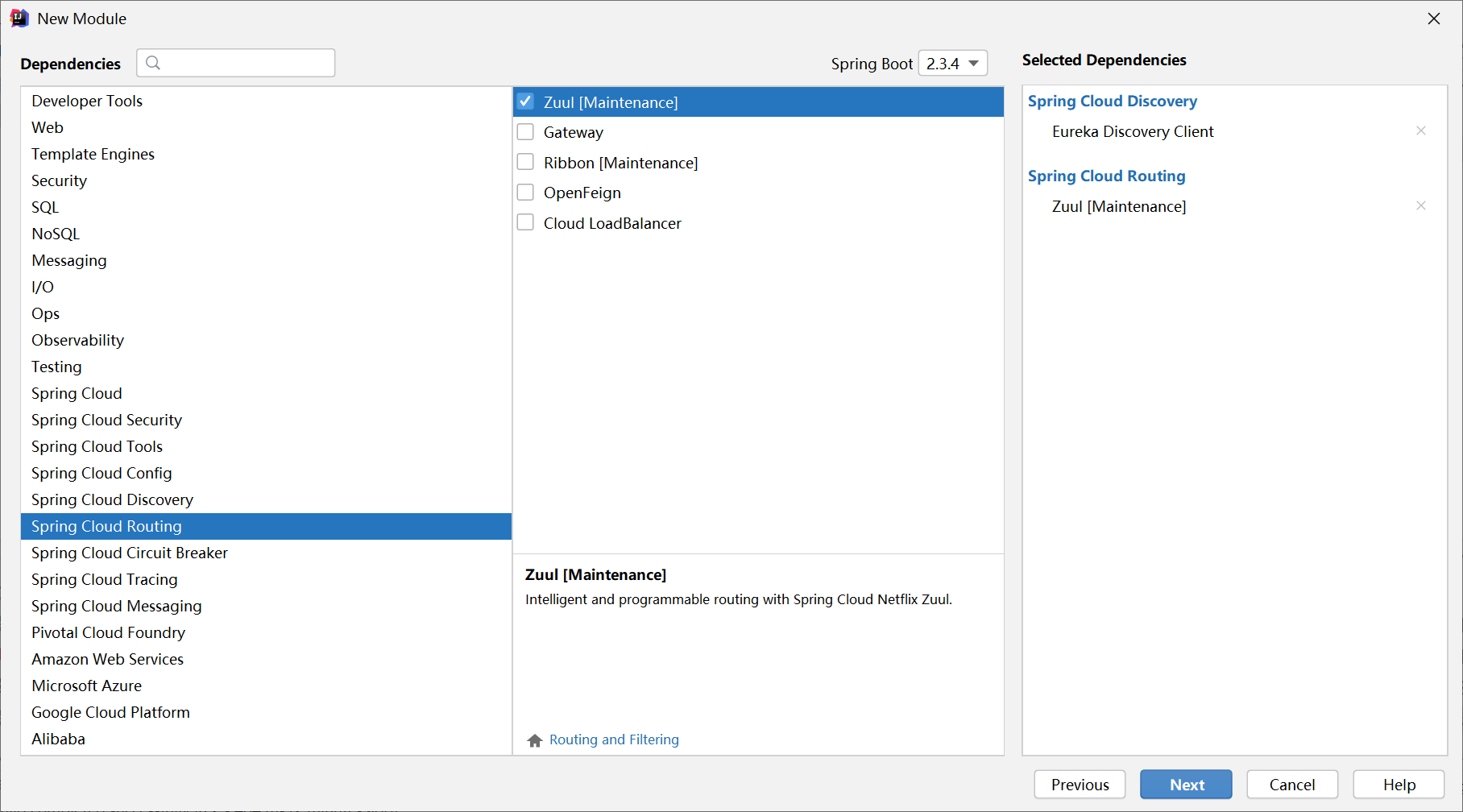Screen dimensions: 1463x812
Task: Click the Cloud LoadBalancer dependency label
Action: (612, 223)
